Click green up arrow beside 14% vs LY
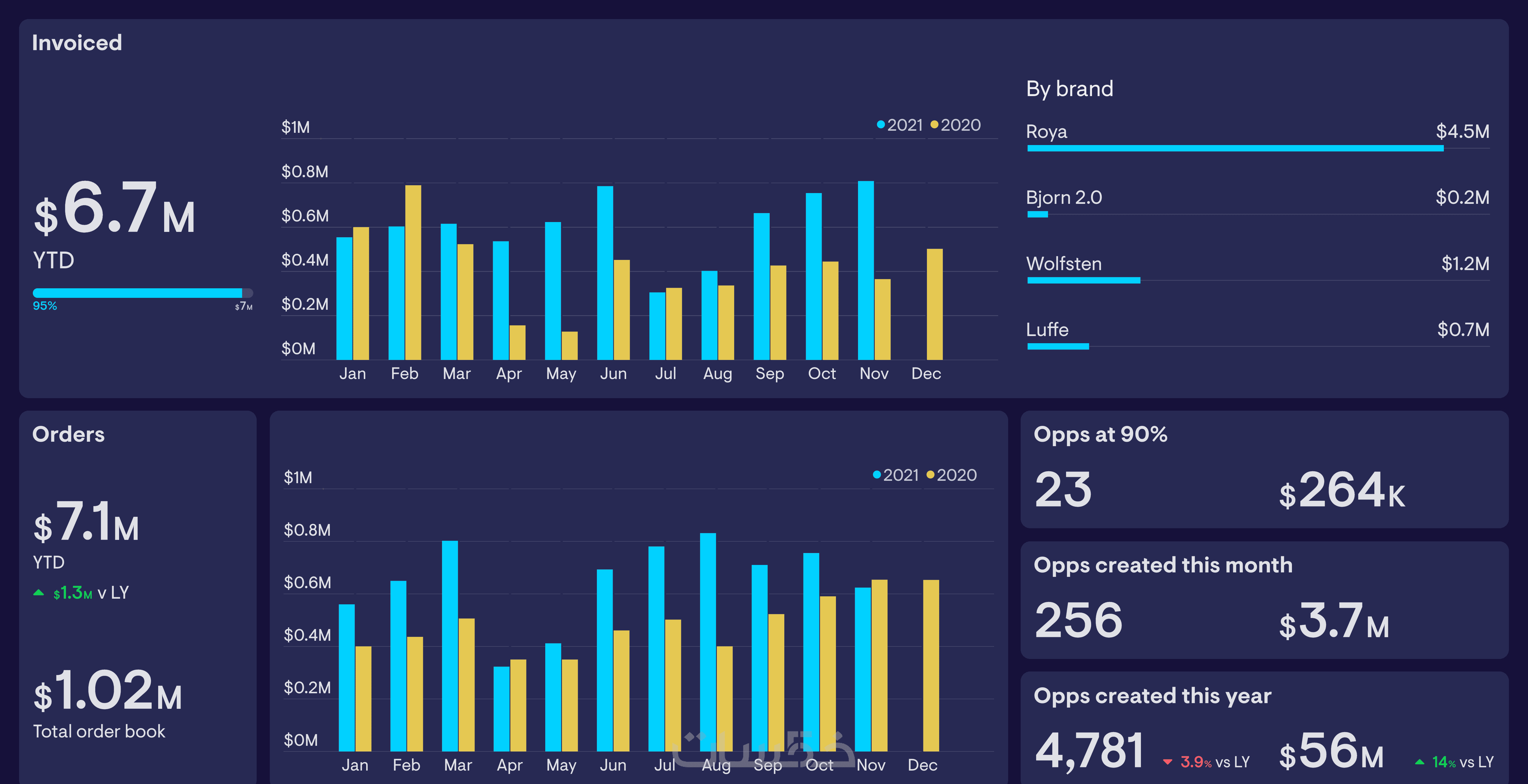The width and height of the screenshot is (1528, 784). pyautogui.click(x=1419, y=762)
